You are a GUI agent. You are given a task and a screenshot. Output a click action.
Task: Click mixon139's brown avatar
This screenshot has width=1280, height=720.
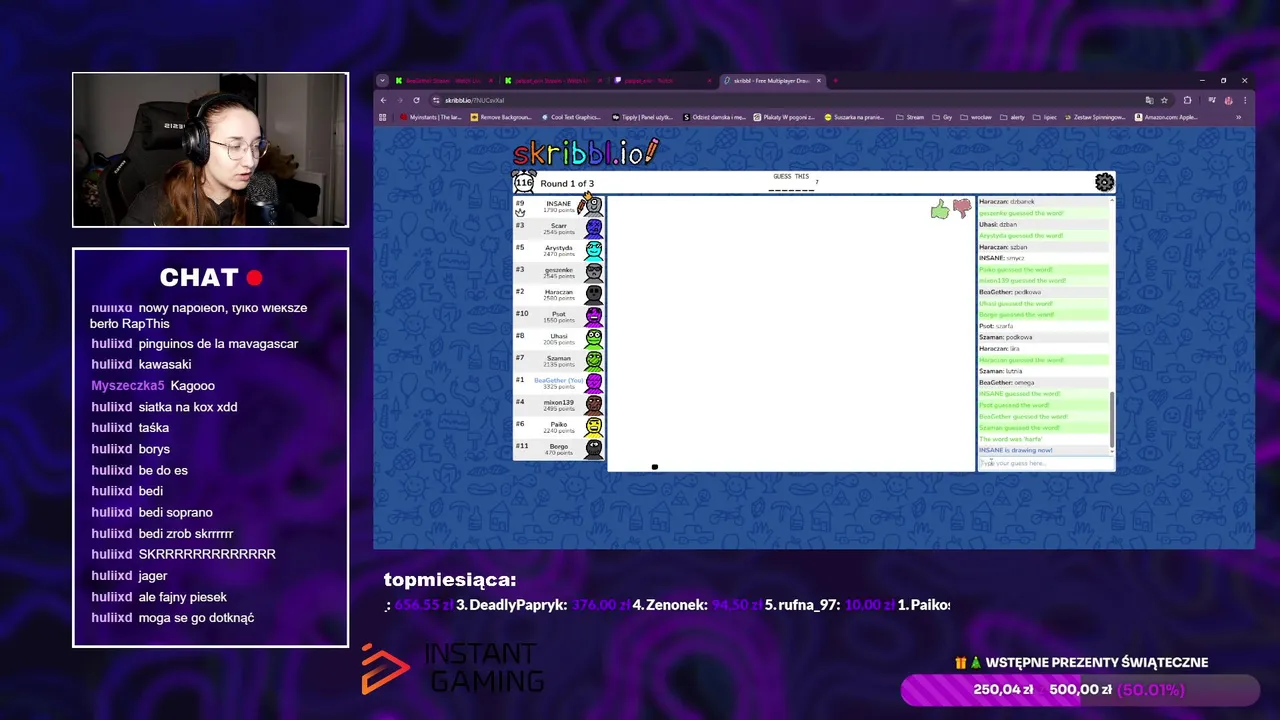click(x=594, y=405)
